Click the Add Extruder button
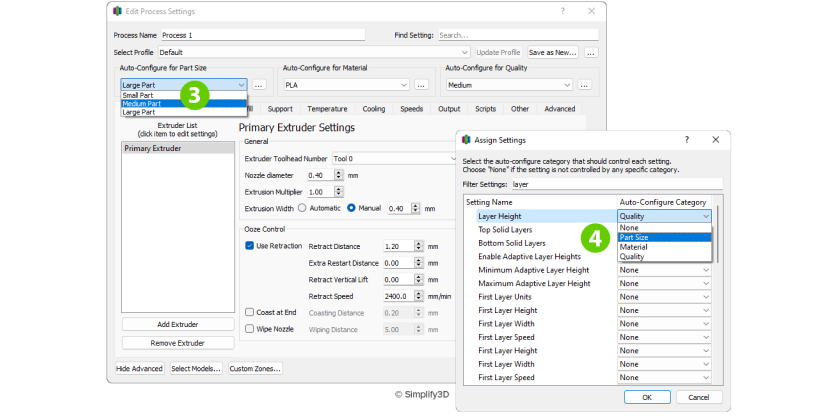Viewport: 839px width, 416px height. (x=178, y=324)
